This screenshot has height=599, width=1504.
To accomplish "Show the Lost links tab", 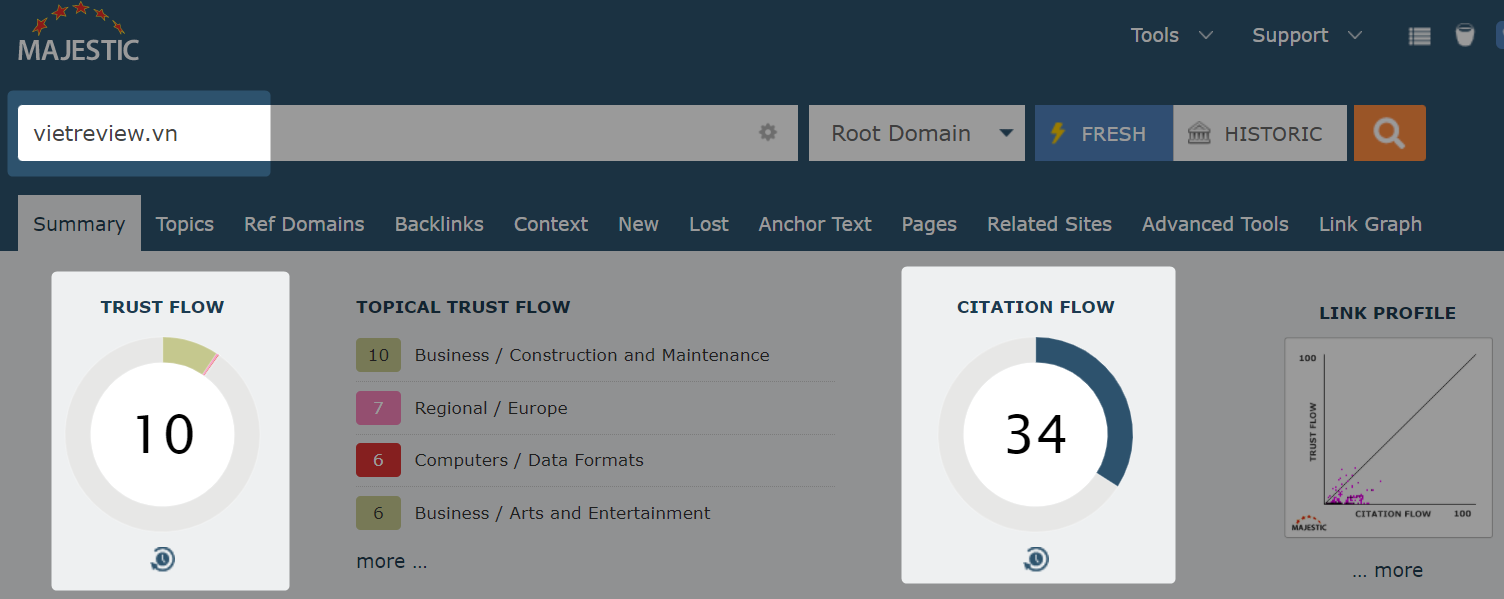I will pyautogui.click(x=709, y=224).
